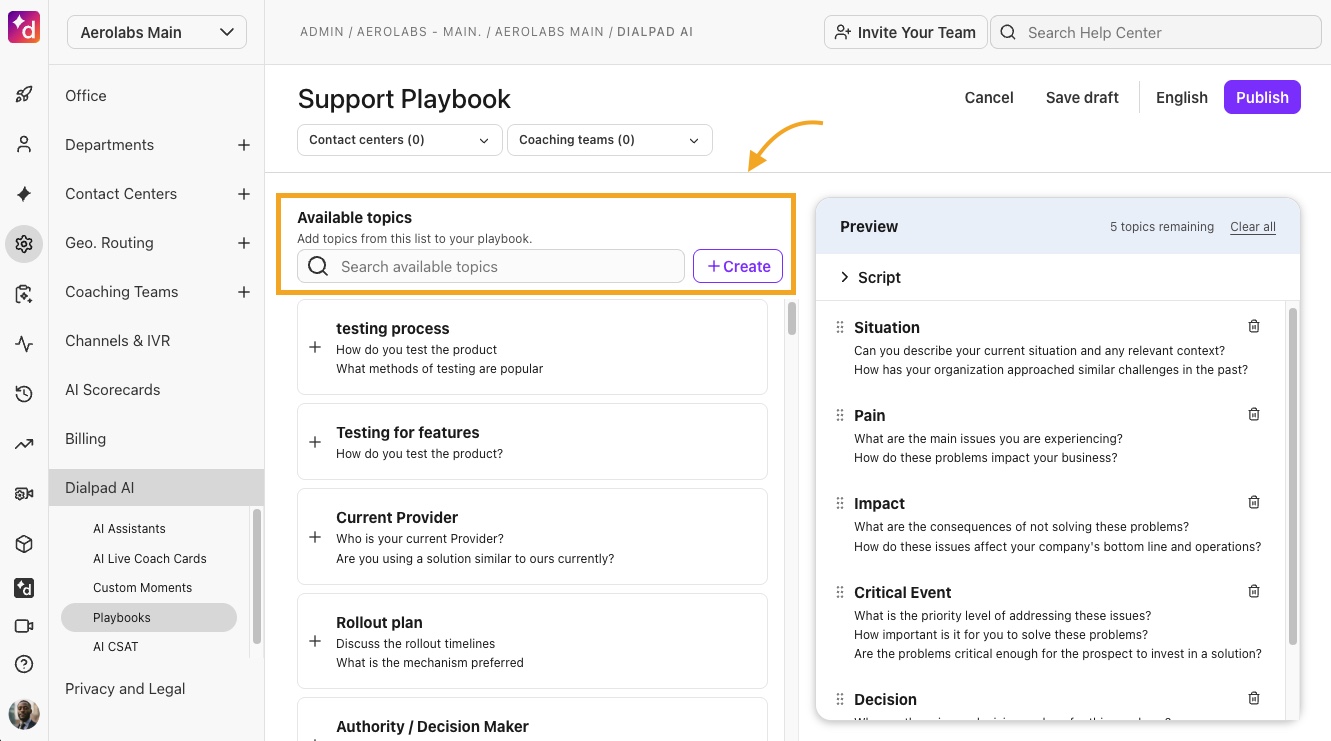Open the user avatar photo
Image resolution: width=1331 pixels, height=741 pixels.
point(24,713)
